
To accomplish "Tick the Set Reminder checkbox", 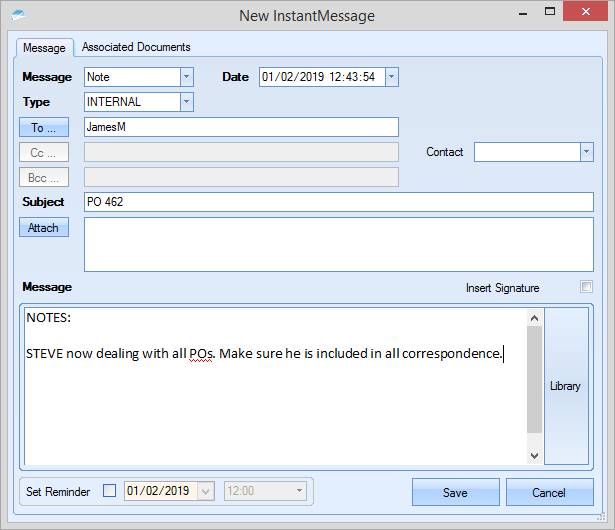I will [x=110, y=492].
